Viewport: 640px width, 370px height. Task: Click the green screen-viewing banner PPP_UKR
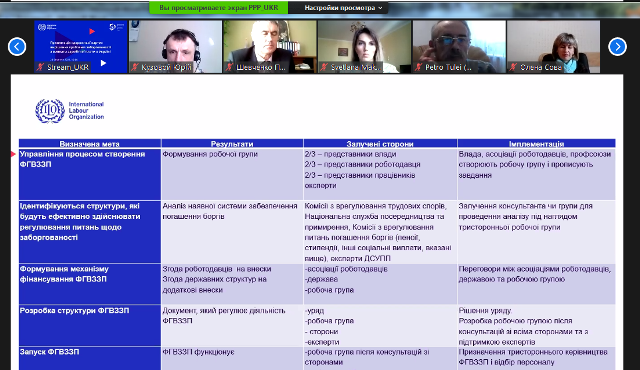[219, 8]
